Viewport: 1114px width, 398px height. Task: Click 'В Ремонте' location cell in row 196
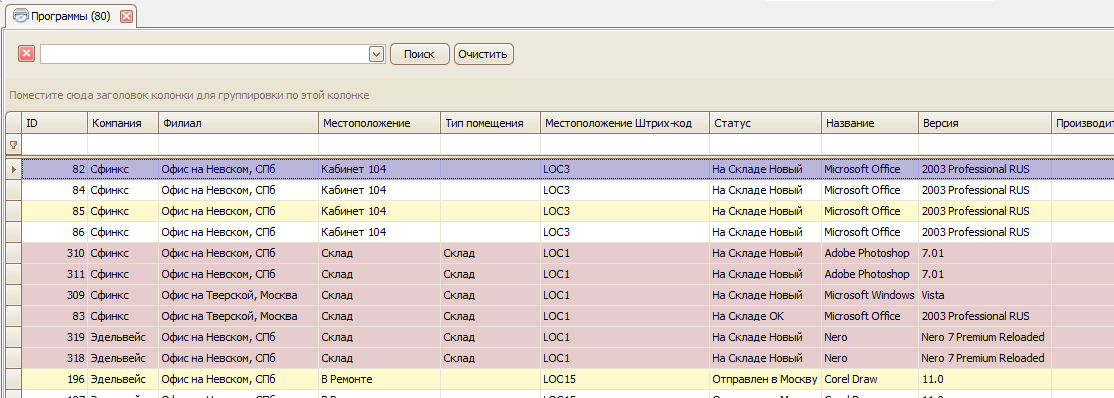(379, 379)
